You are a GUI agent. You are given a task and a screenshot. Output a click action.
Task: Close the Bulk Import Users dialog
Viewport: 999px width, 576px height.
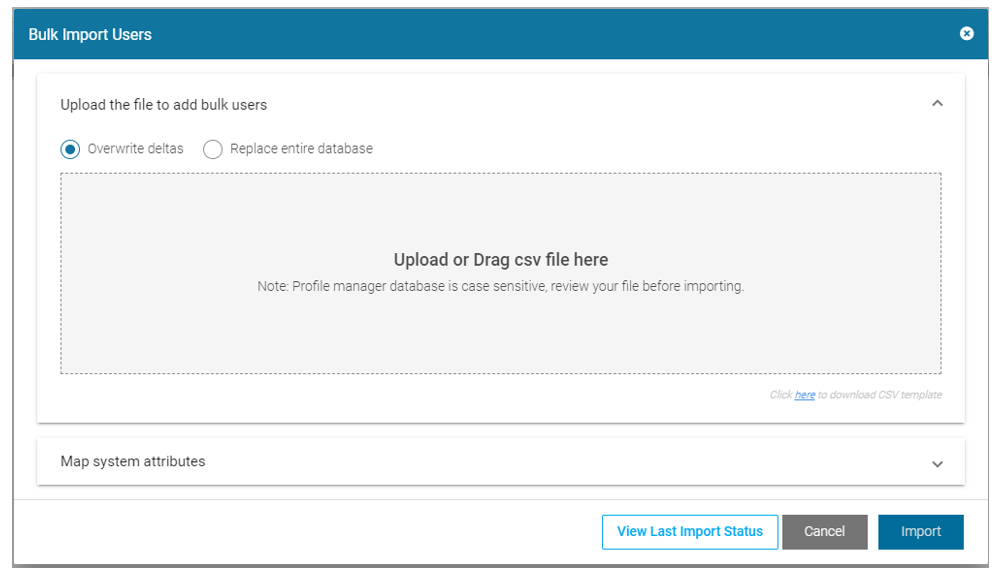pyautogui.click(x=966, y=34)
